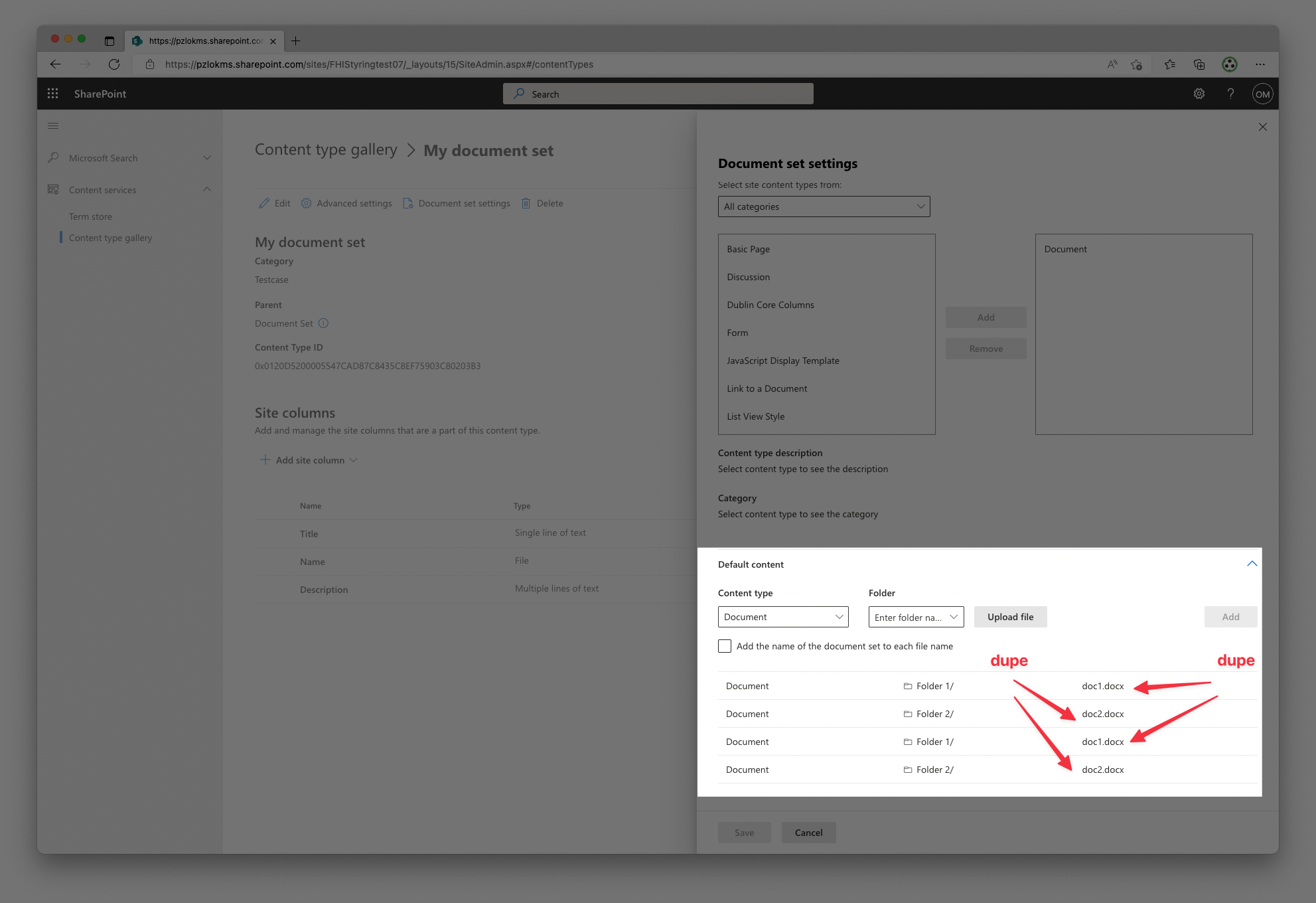The width and height of the screenshot is (1316, 903).
Task: Click the OM account avatar
Action: click(x=1262, y=94)
